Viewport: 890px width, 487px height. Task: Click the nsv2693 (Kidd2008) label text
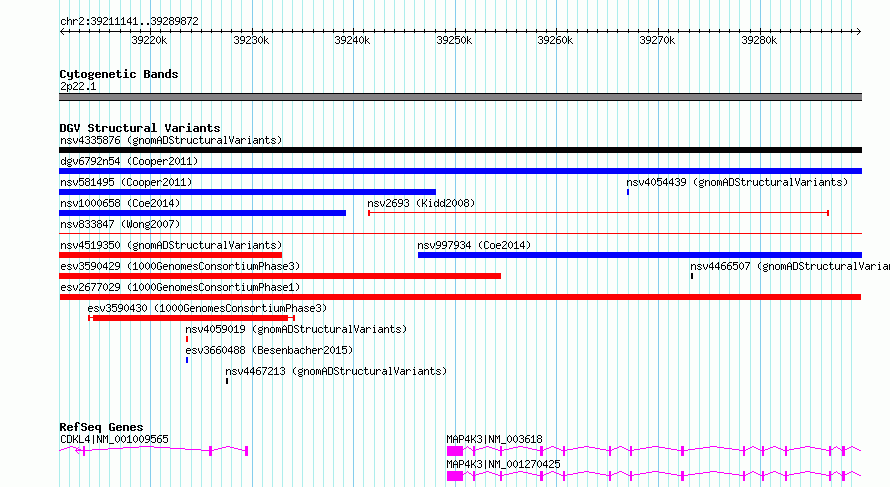421,203
